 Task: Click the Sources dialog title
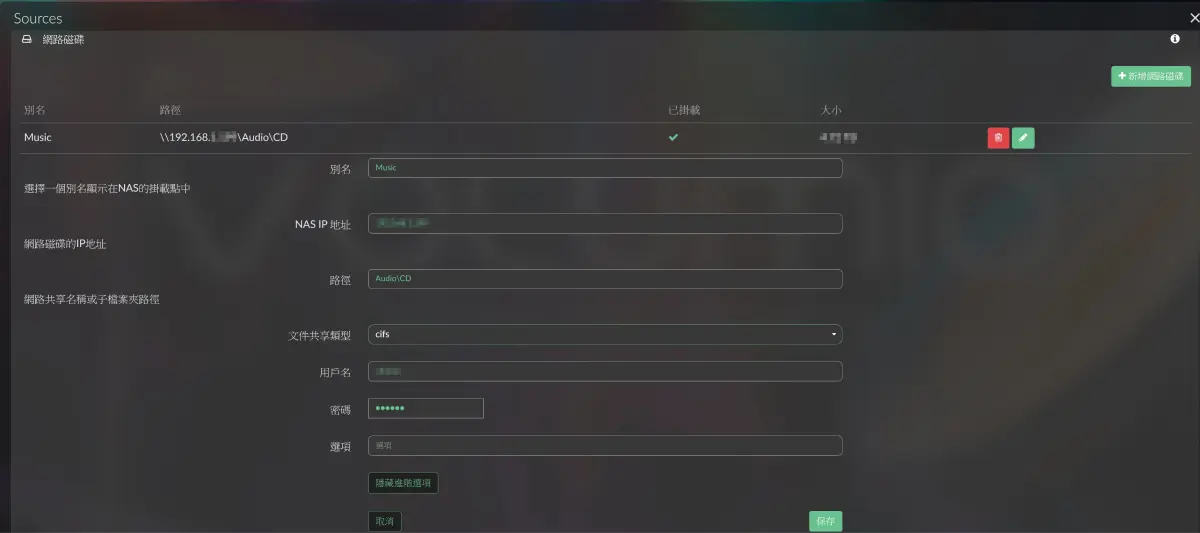tap(38, 18)
